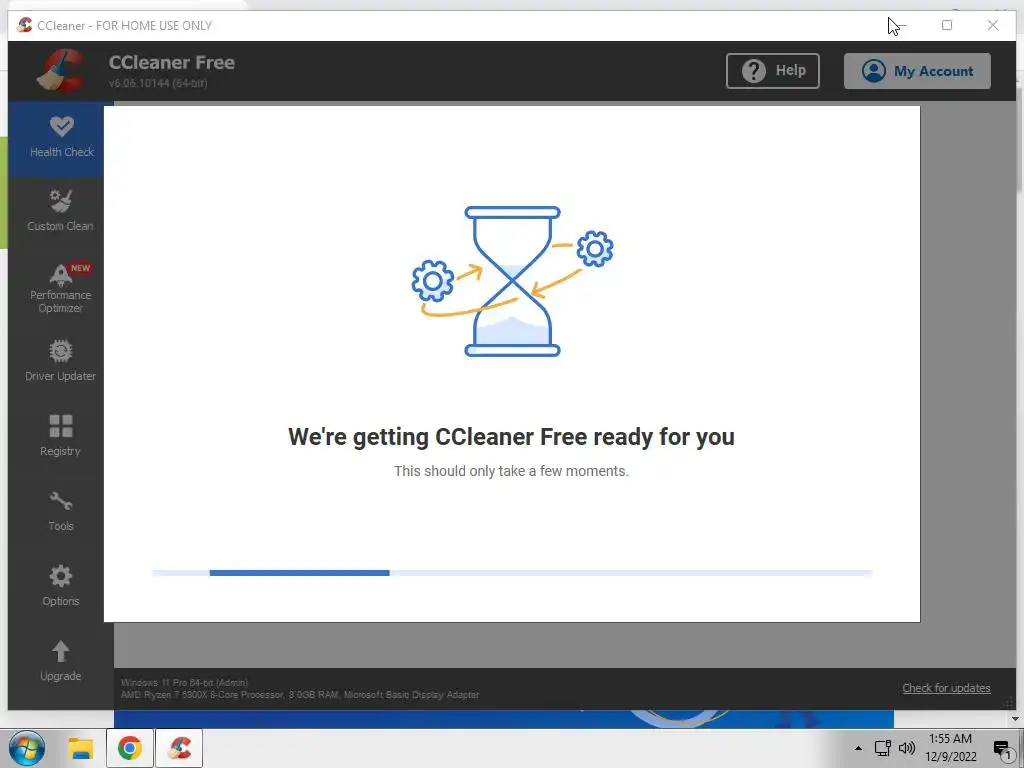Click the setup progress bar
Viewport: 1024px width, 768px height.
coord(511,573)
